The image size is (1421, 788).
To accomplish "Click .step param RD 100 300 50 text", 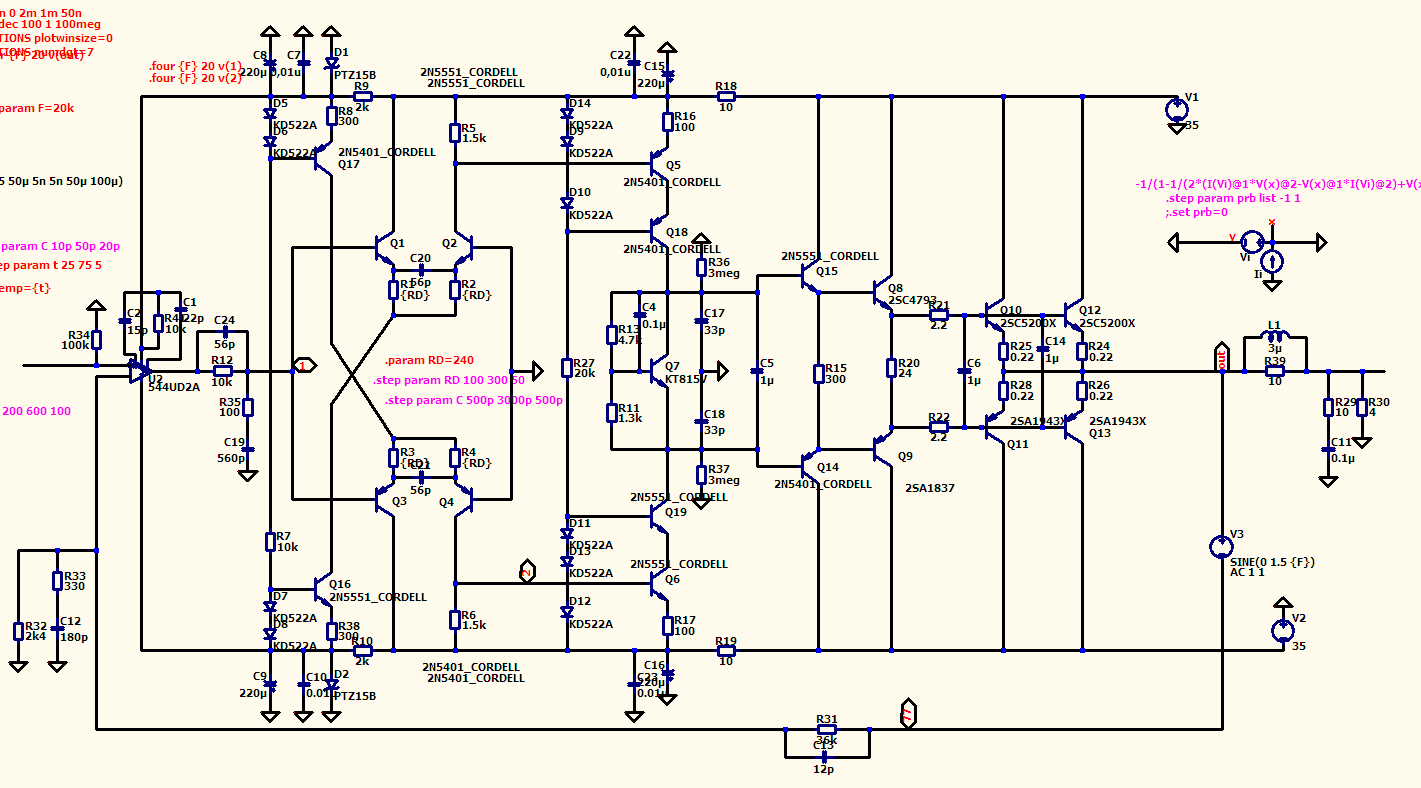I will tap(449, 381).
